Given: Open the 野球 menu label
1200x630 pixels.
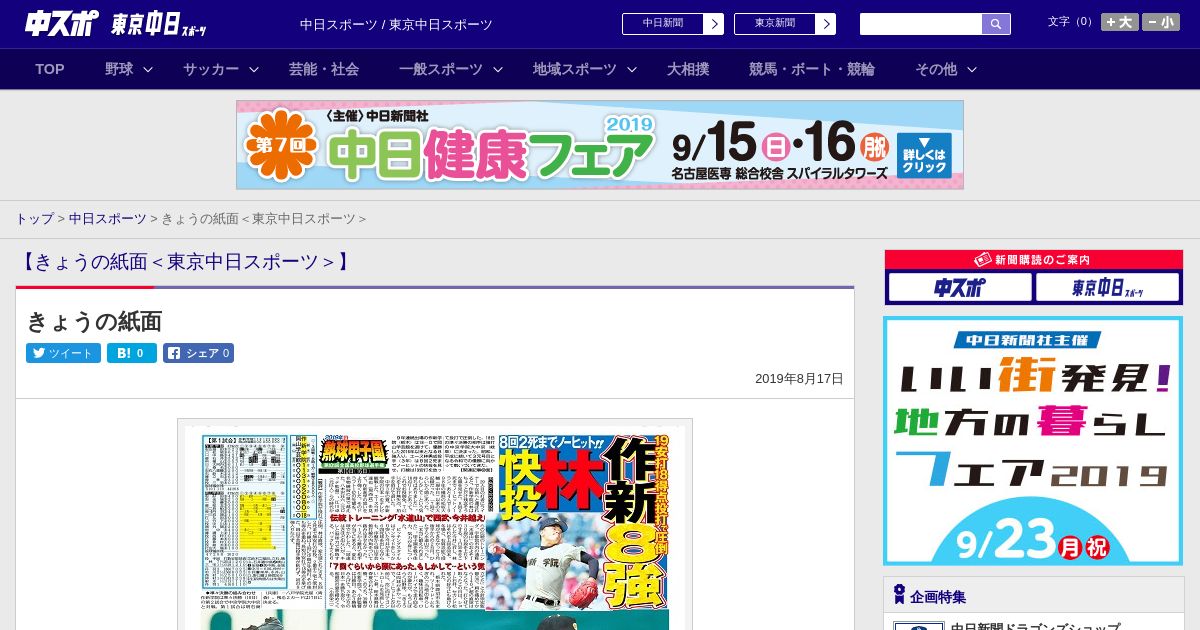Looking at the screenshot, I should point(119,69).
